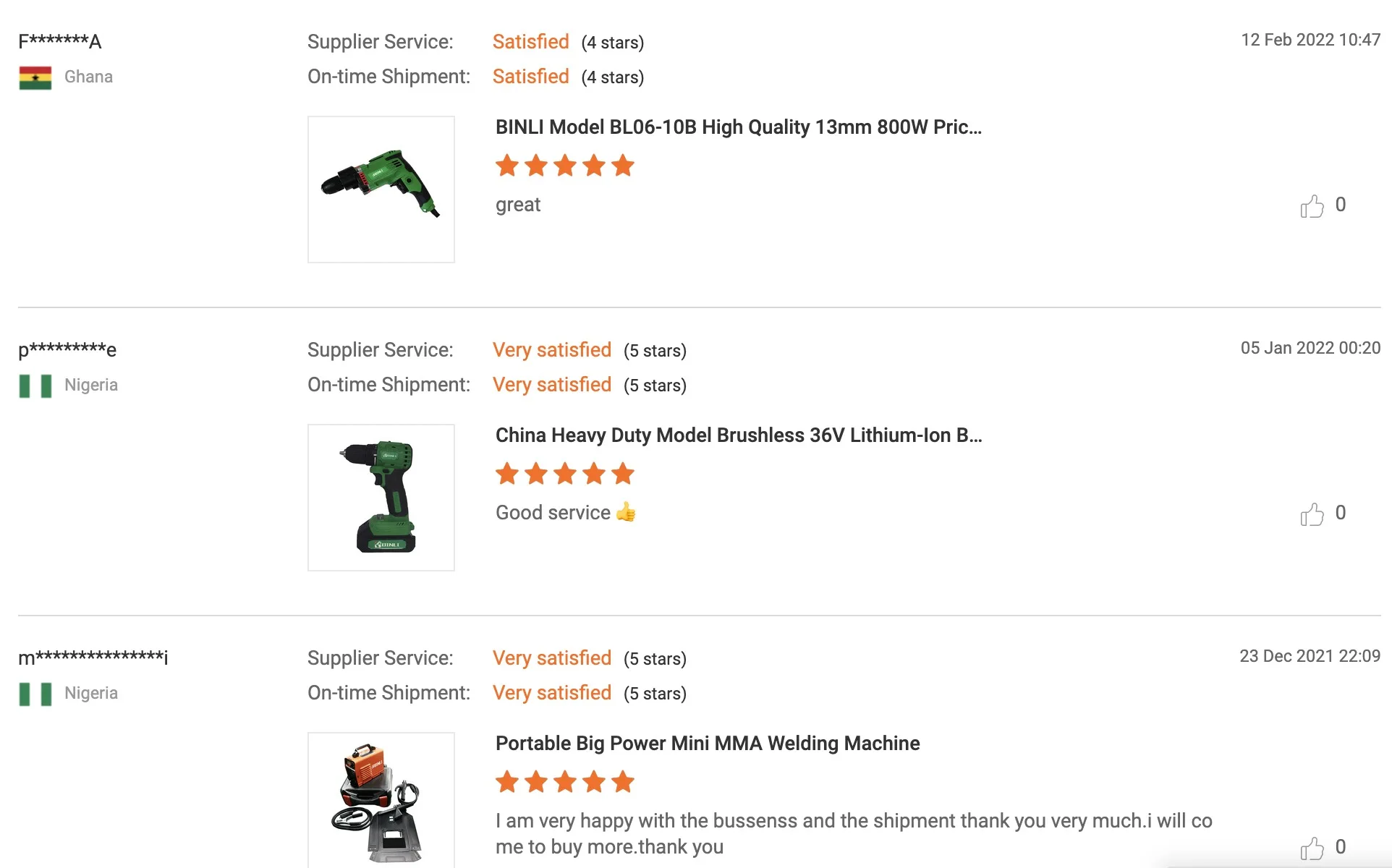Click star rating under Welding Machine title
This screenshot has height=868, width=1392.
(x=565, y=782)
